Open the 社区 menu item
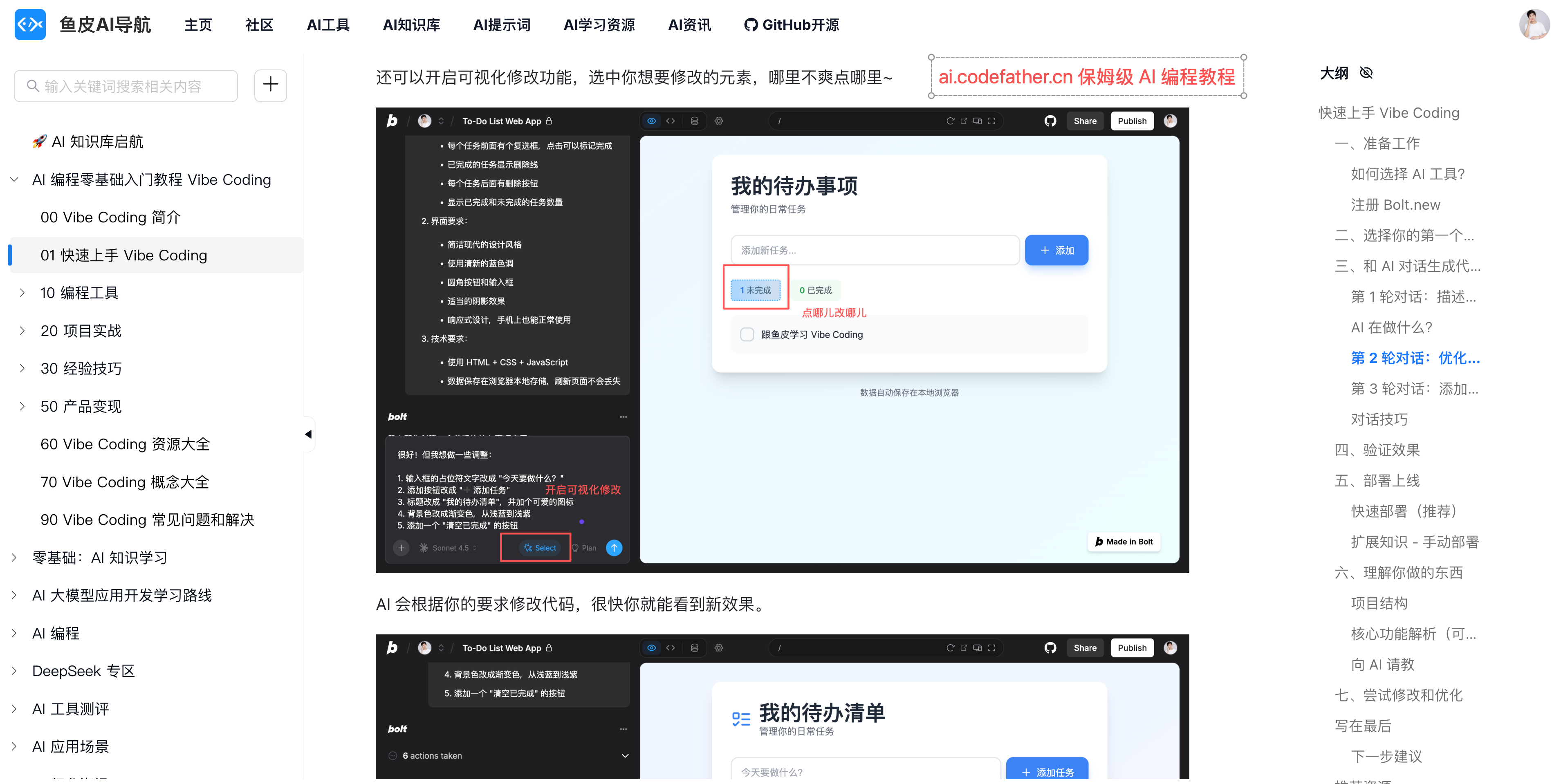The height and width of the screenshot is (784, 1561). 259,25
